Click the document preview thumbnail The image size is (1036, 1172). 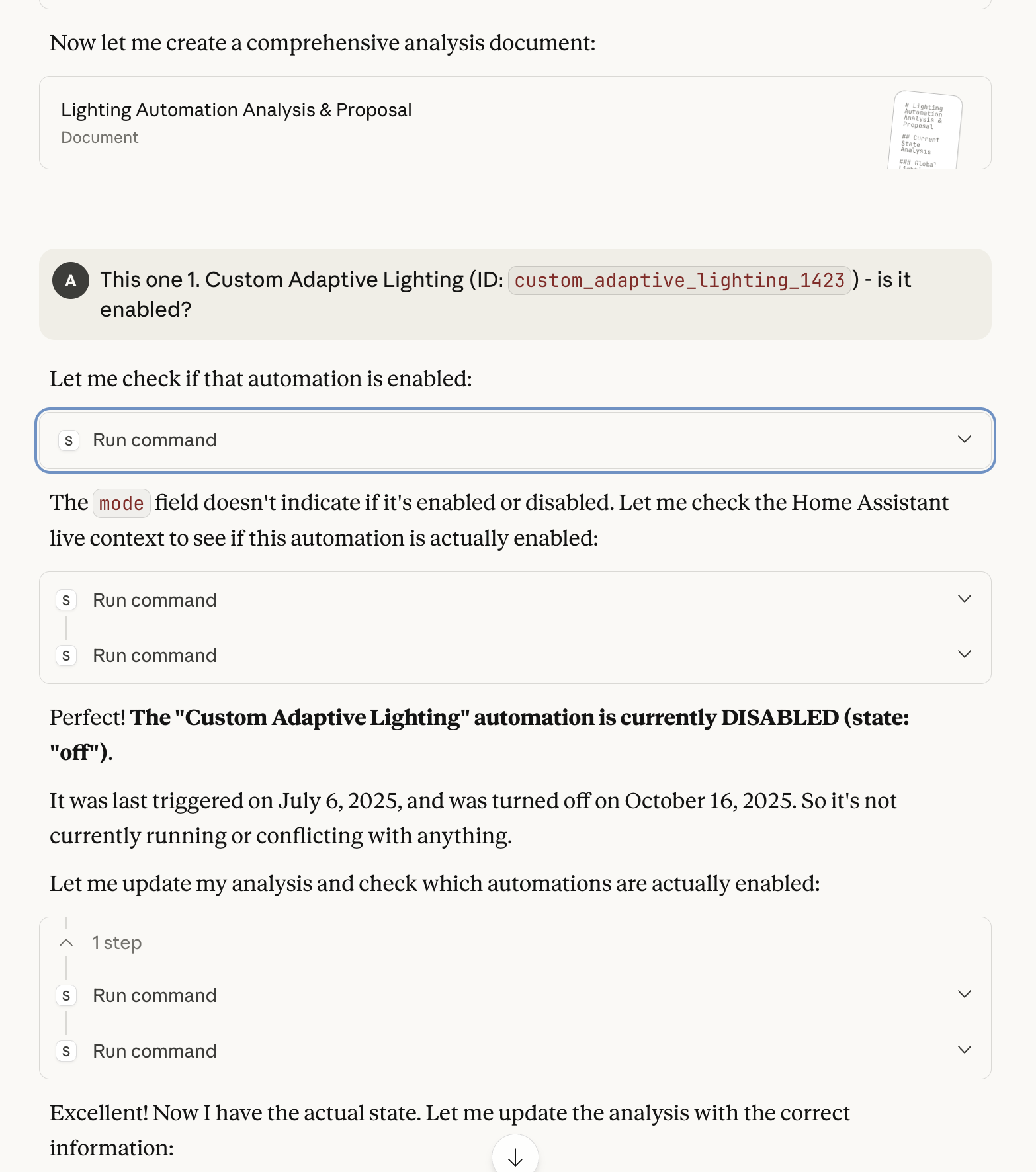point(924,130)
